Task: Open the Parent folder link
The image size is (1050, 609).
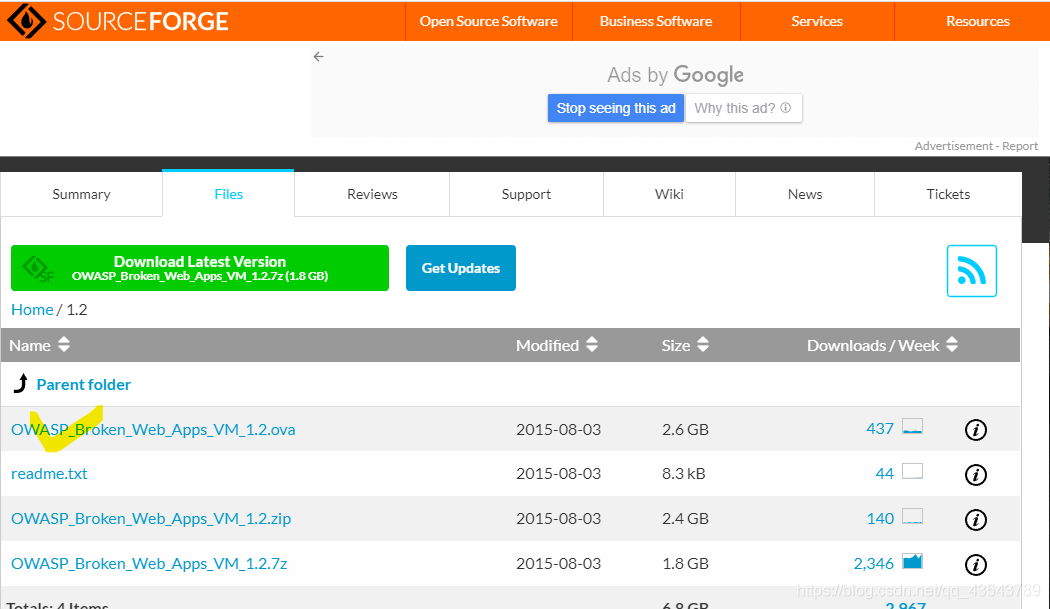Action: (84, 385)
